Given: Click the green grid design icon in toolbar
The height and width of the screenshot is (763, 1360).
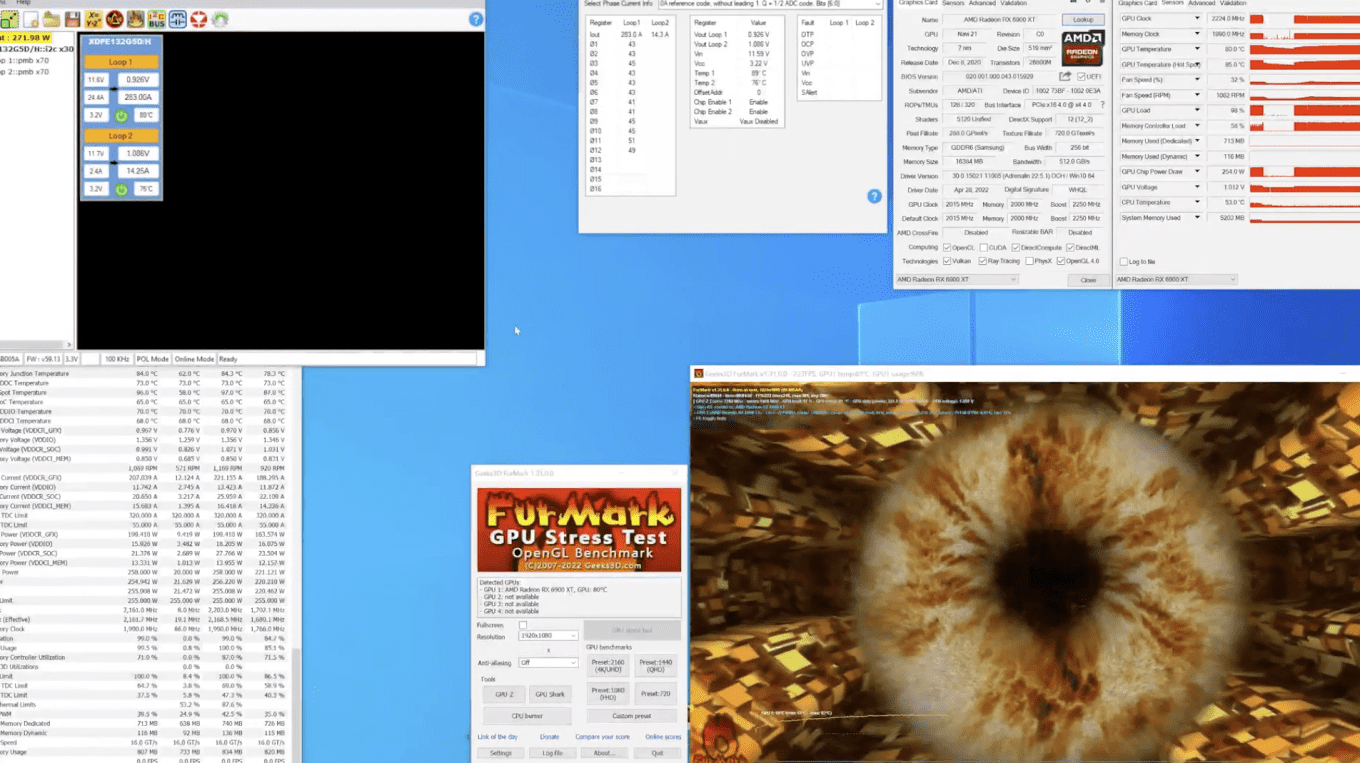Looking at the screenshot, I should [x=10, y=20].
